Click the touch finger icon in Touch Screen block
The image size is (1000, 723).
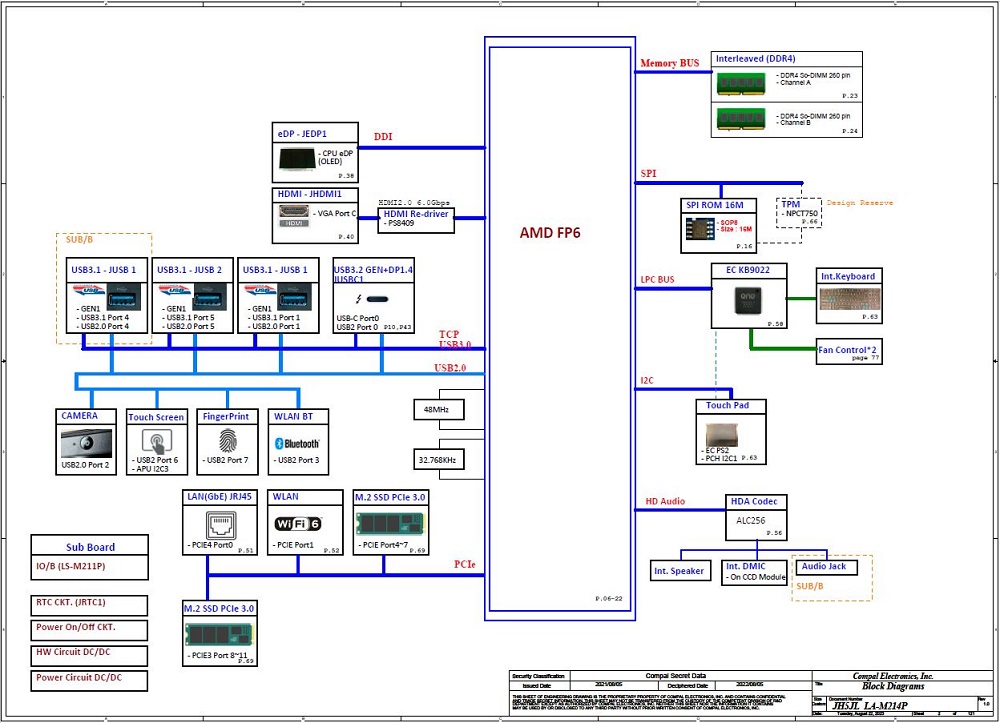(x=156, y=441)
